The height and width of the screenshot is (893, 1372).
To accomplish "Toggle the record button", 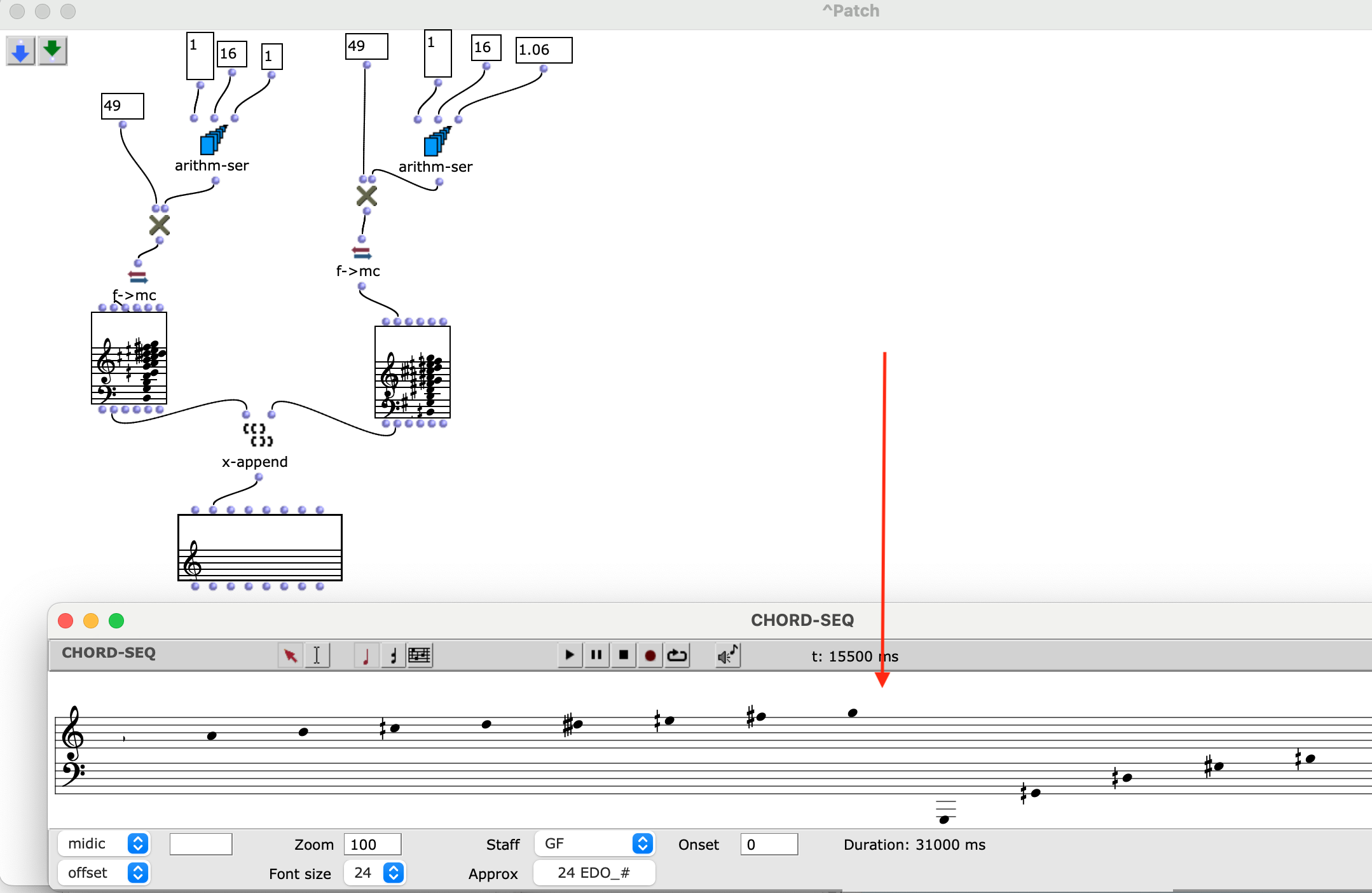I will click(x=650, y=655).
